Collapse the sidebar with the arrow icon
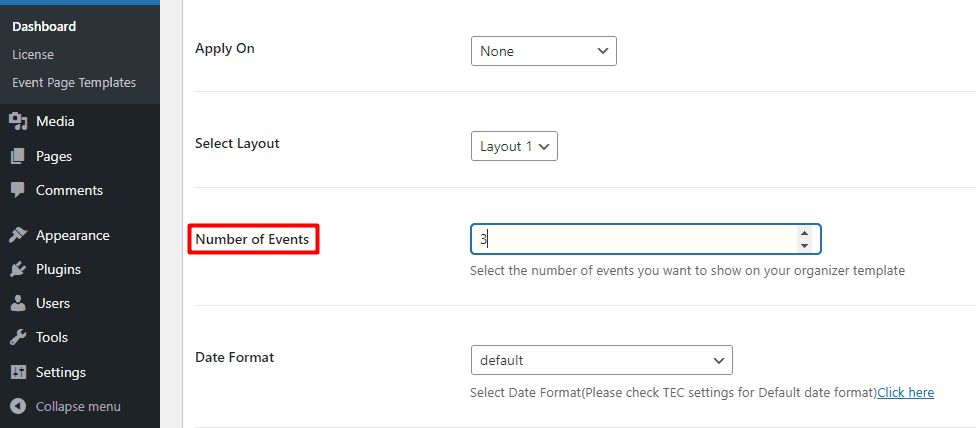The image size is (976, 428). click(18, 407)
